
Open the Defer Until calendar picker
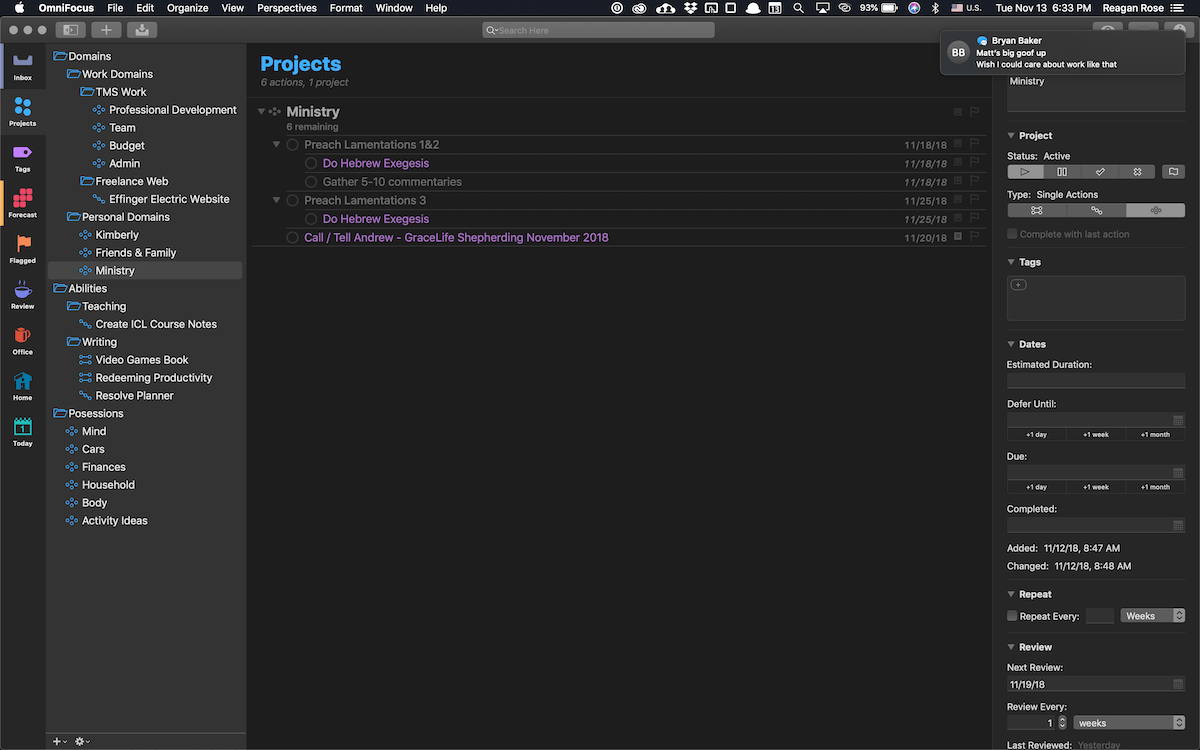click(x=1178, y=421)
